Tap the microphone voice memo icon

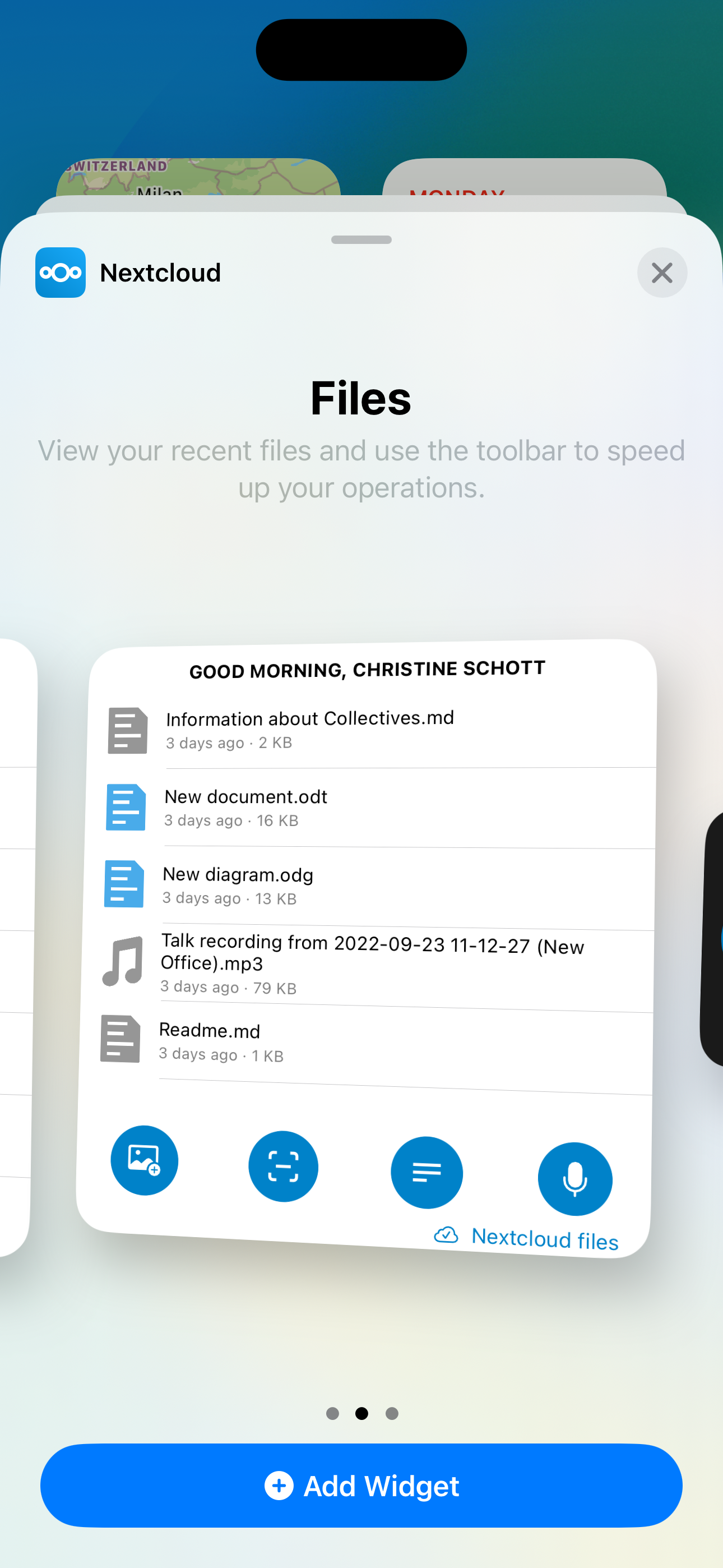coord(574,1178)
